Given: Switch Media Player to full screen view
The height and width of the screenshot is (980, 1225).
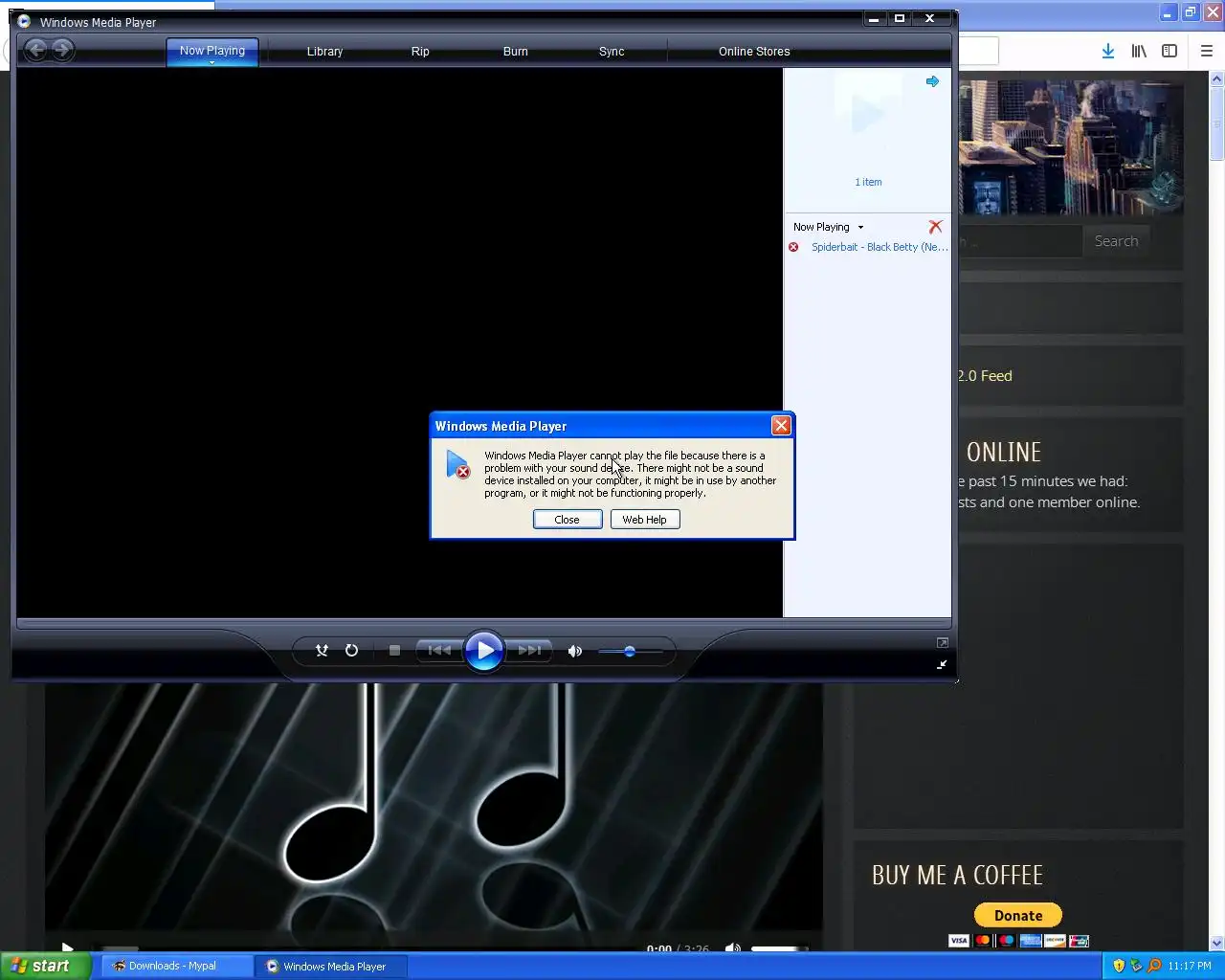Looking at the screenshot, I should (942, 642).
